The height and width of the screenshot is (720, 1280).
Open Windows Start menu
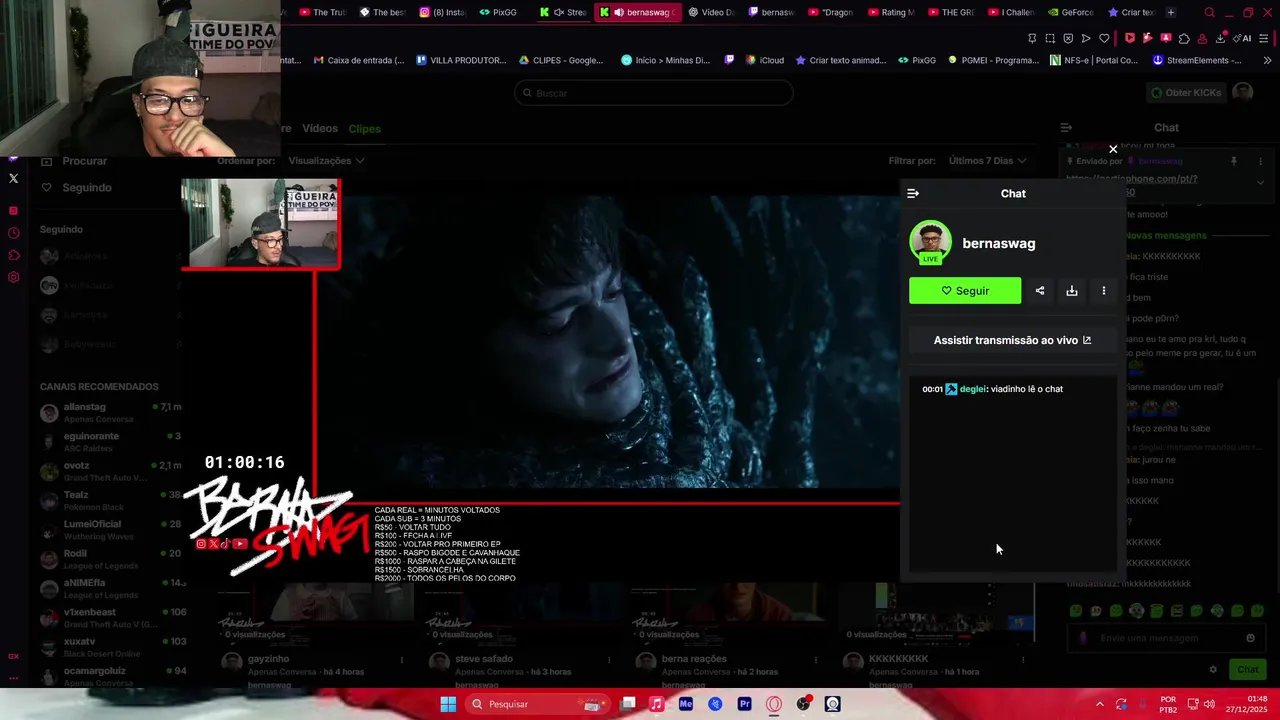[448, 704]
